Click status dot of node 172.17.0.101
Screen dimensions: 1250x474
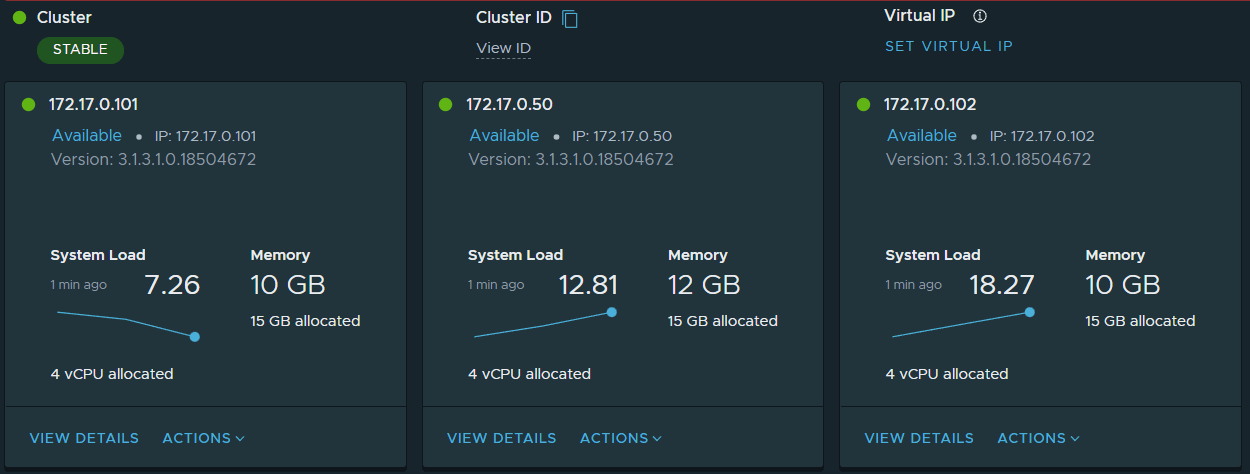28,104
